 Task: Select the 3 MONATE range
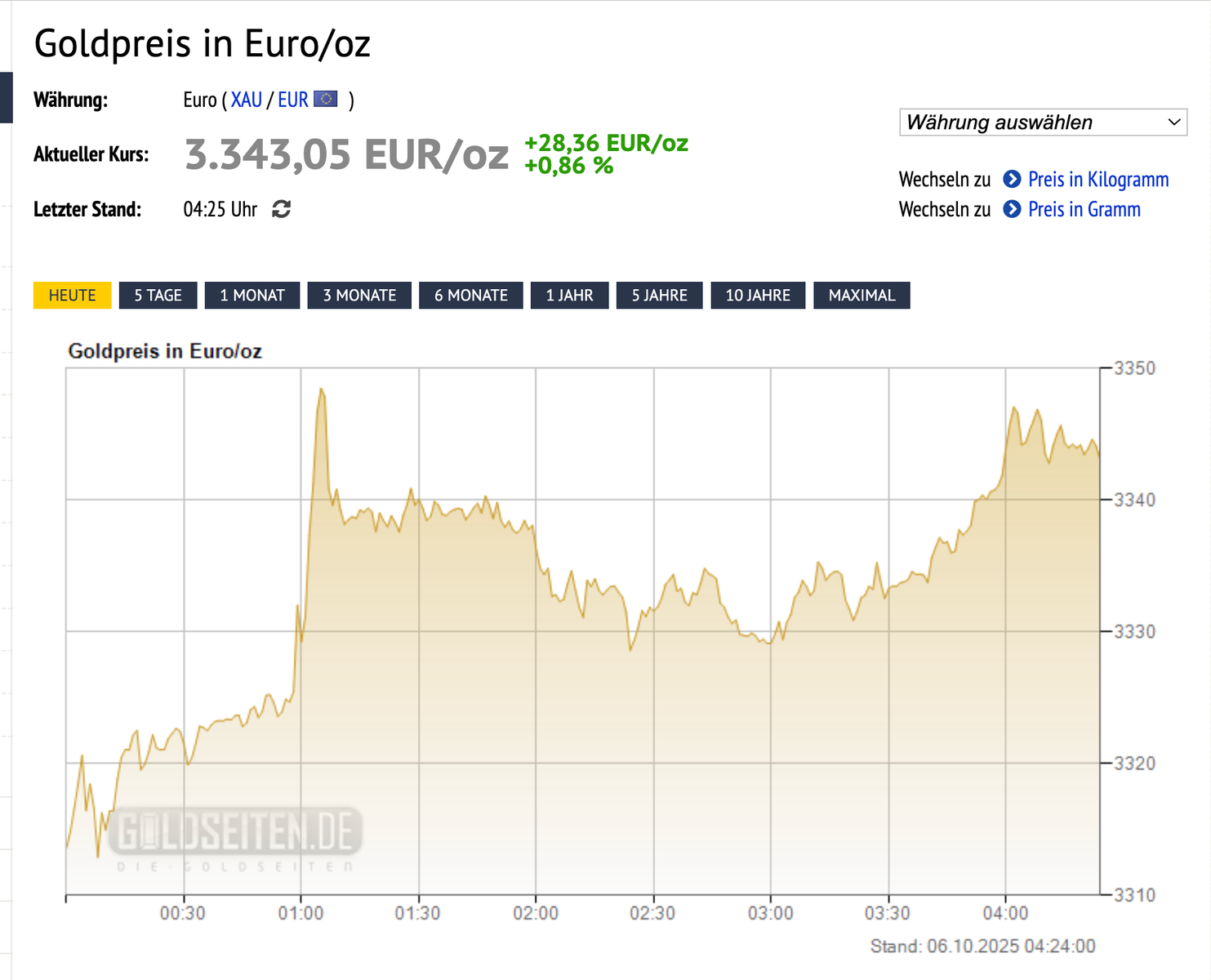pyautogui.click(x=359, y=296)
